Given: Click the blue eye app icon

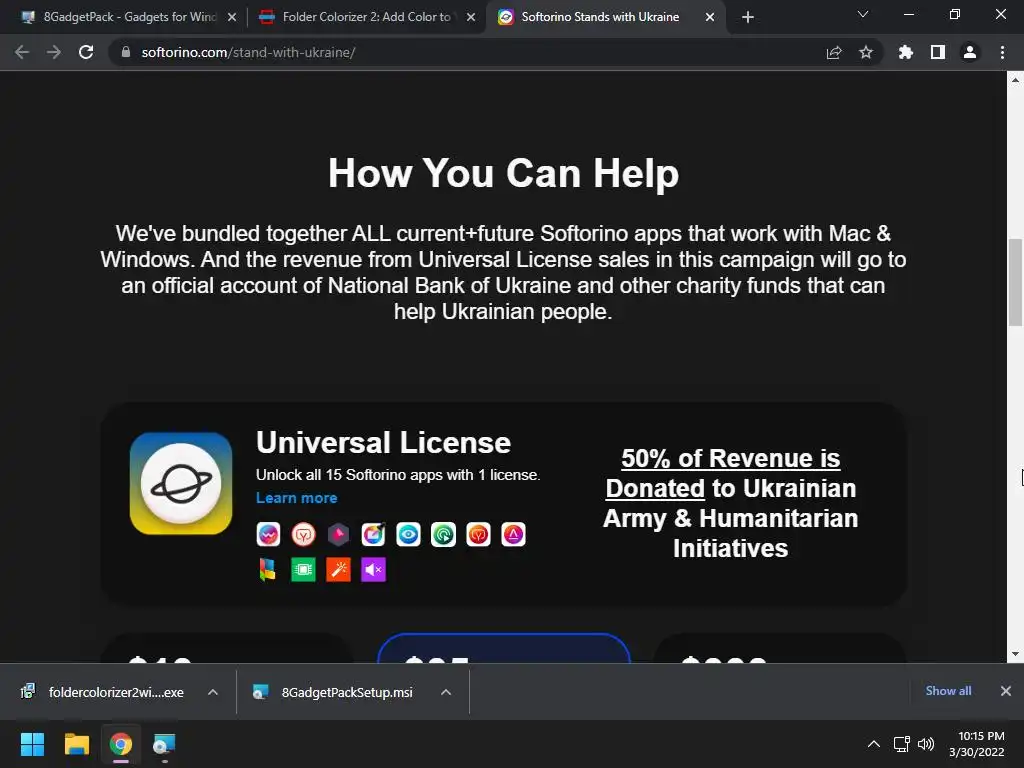Looking at the screenshot, I should [408, 534].
